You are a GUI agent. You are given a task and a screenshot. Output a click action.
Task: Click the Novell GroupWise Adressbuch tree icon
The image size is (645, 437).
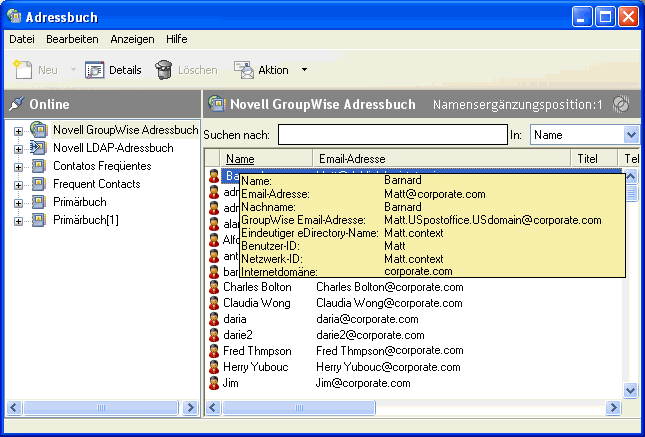click(x=39, y=130)
